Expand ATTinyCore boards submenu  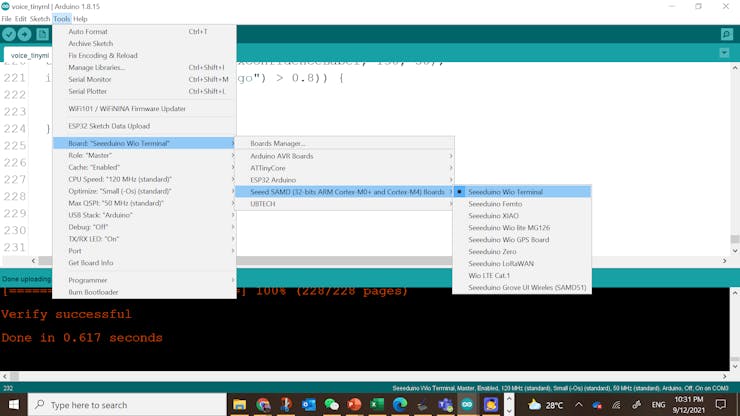pyautogui.click(x=345, y=168)
